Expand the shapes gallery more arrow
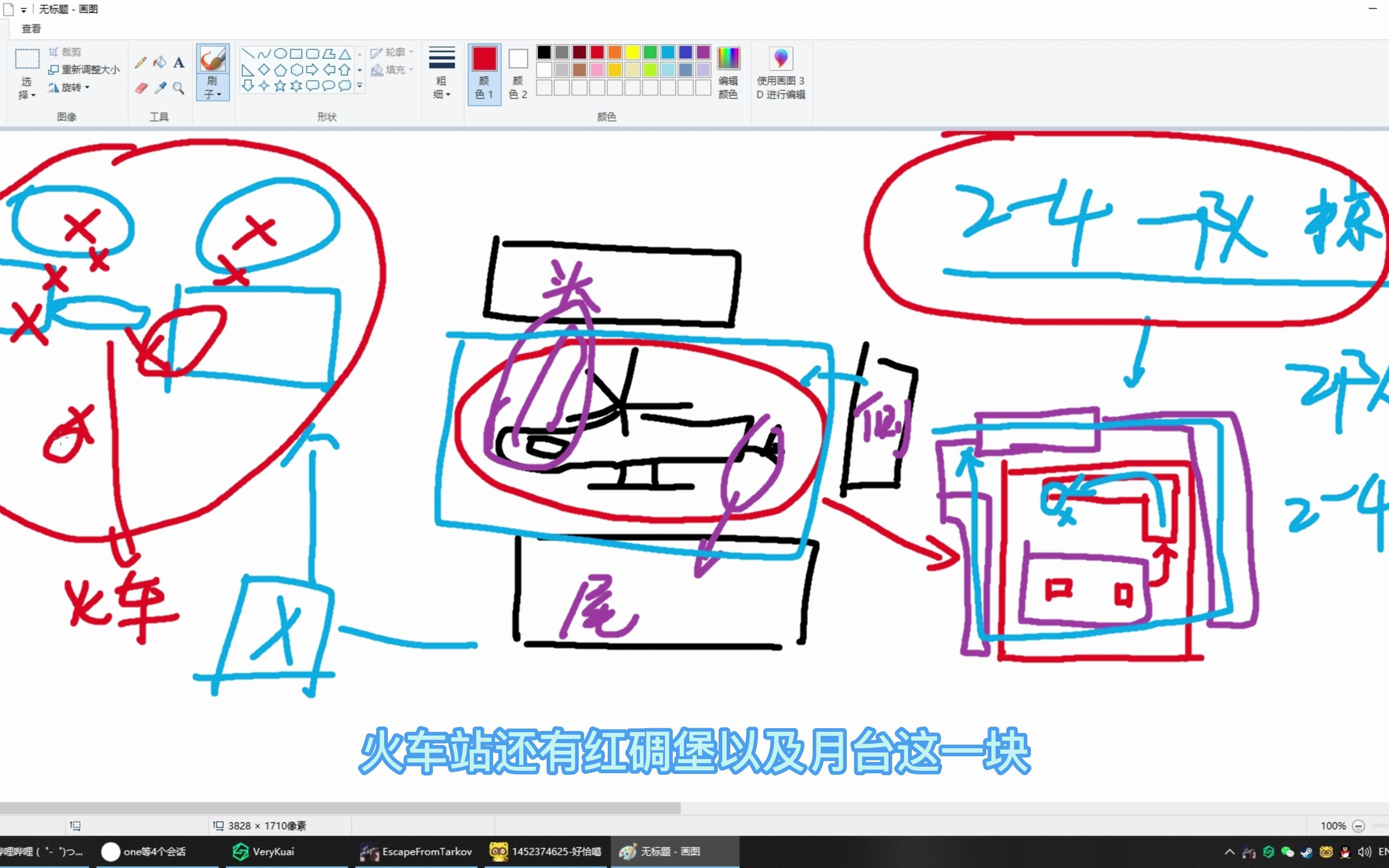The height and width of the screenshot is (868, 1389). [360, 86]
